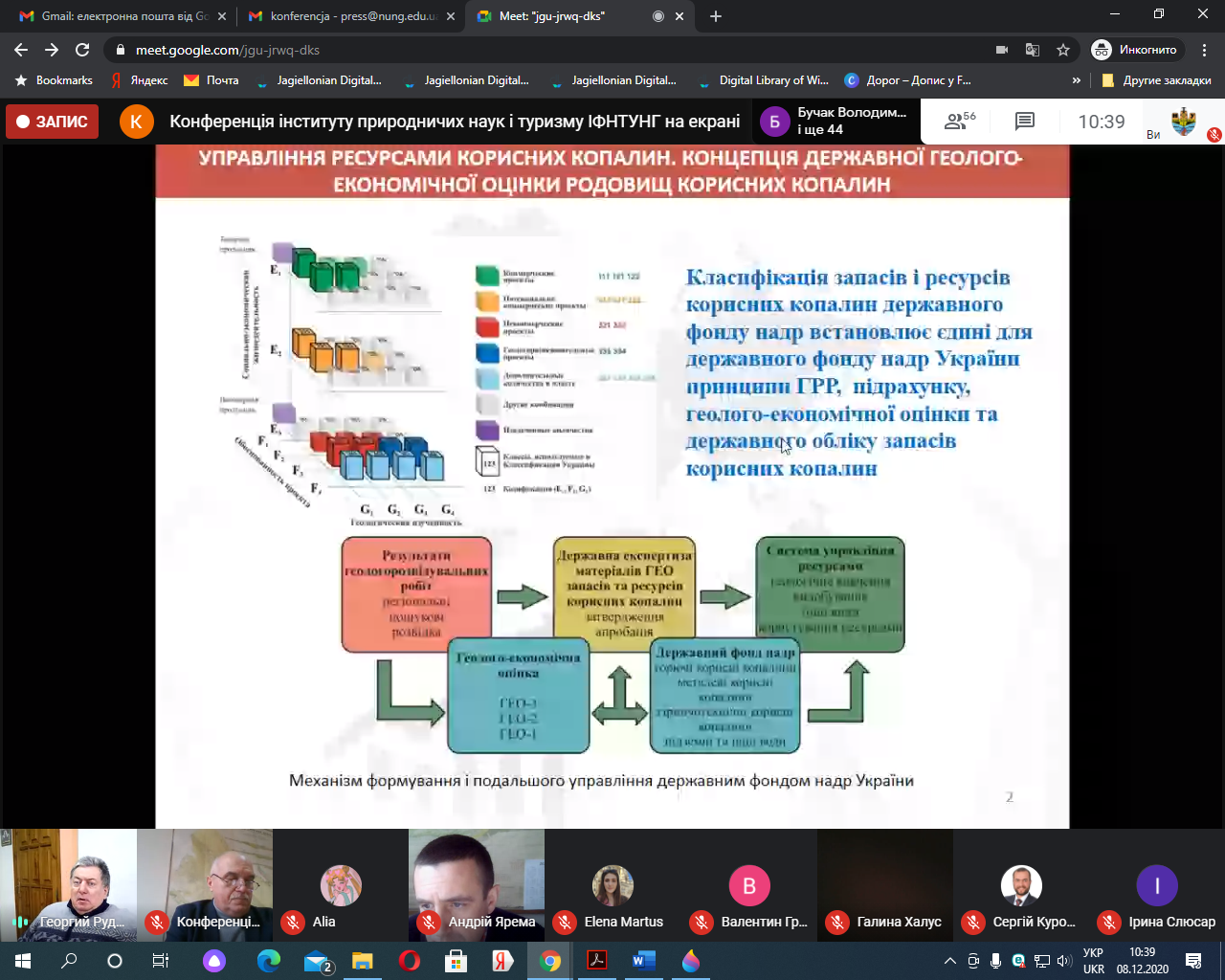Switch to konferencja press@nung.edu.ua tab
The height and width of the screenshot is (980, 1225).
[x=345, y=16]
